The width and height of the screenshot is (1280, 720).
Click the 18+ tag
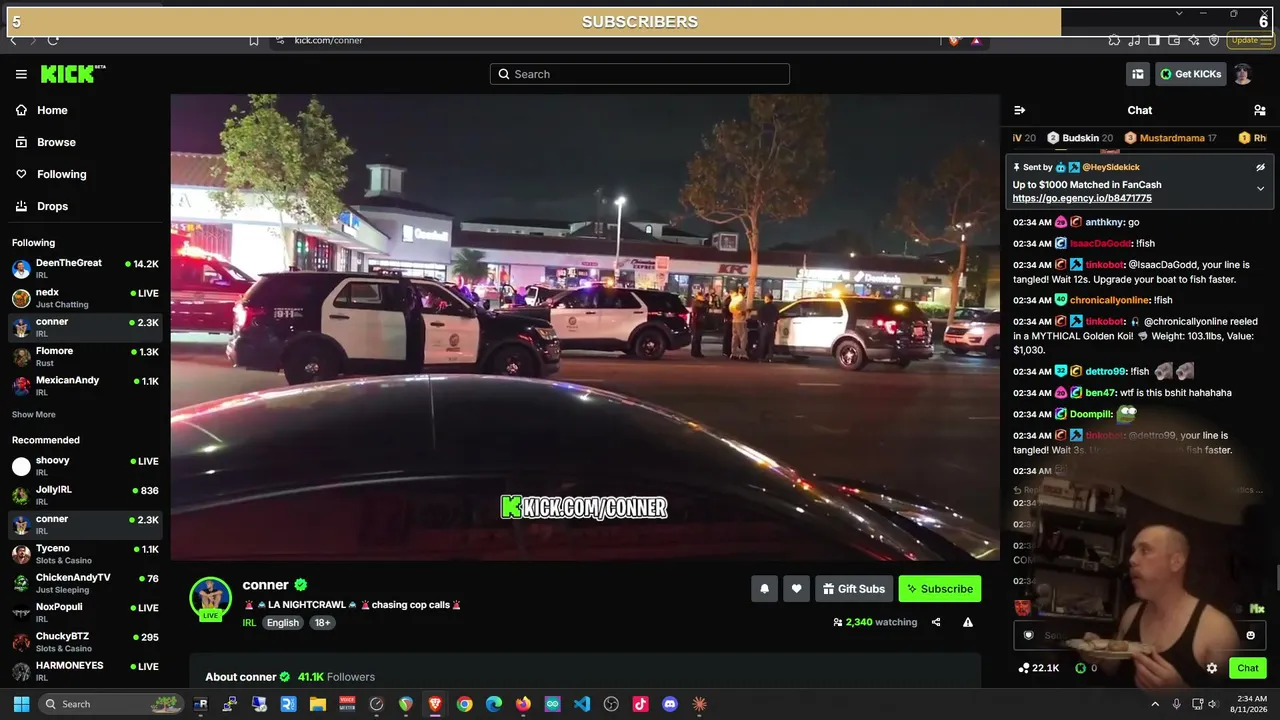323,623
